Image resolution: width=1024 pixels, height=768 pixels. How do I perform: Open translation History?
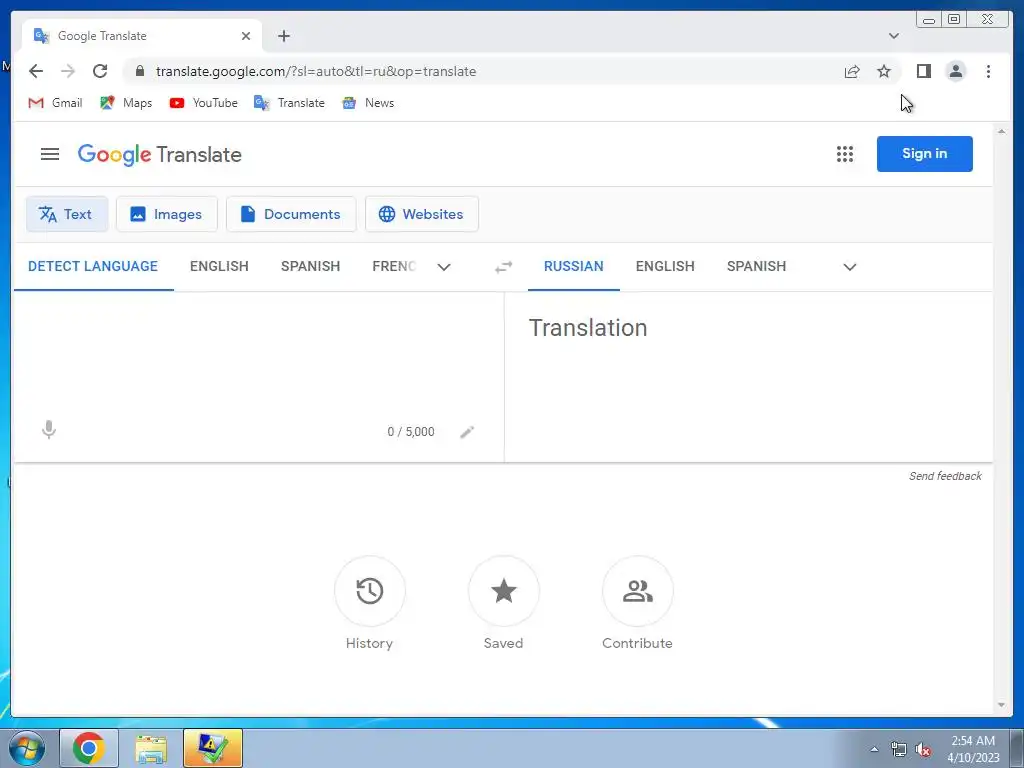[370, 591]
